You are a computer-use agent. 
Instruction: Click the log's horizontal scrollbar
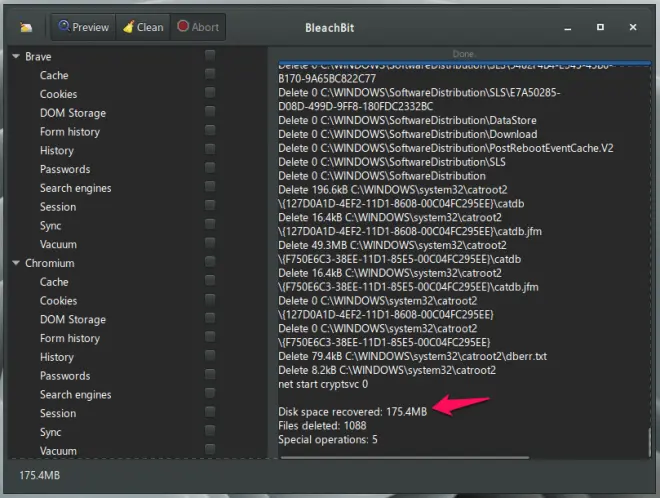[x=405, y=457]
